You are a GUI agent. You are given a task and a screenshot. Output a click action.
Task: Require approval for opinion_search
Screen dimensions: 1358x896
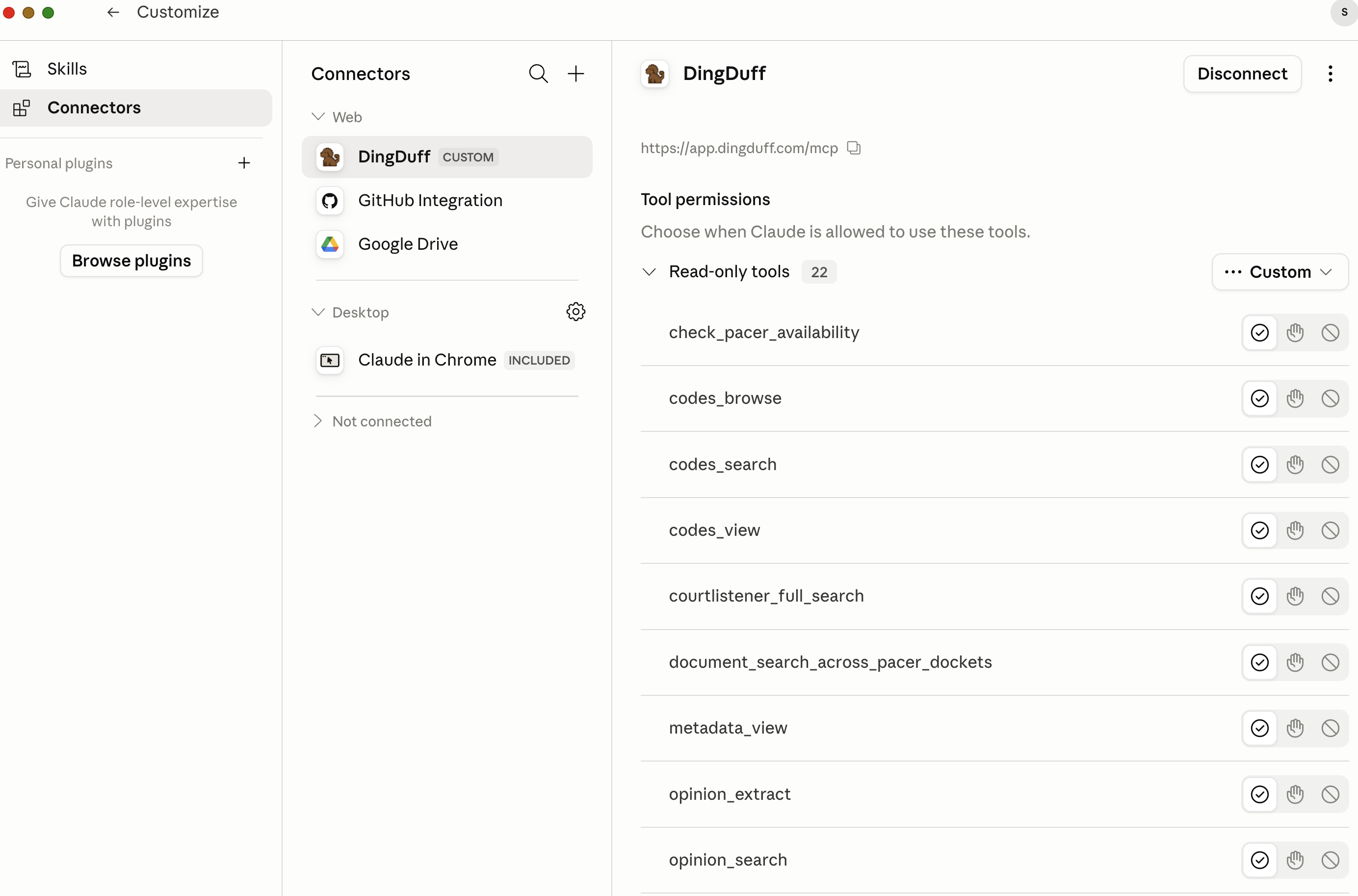[1295, 861]
